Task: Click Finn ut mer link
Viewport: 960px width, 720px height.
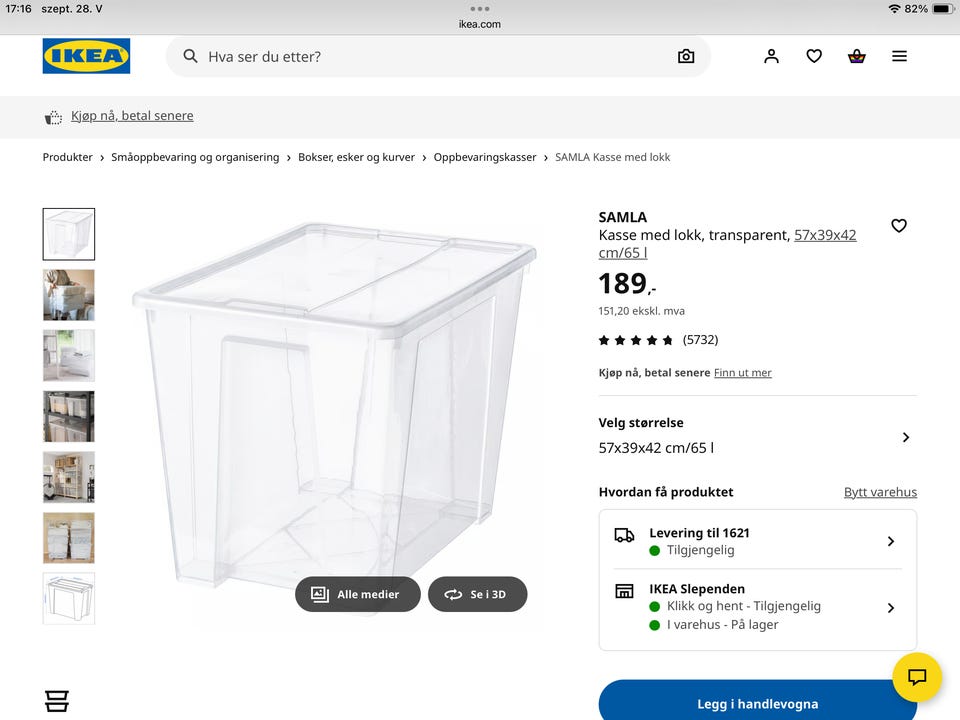Action: [742, 373]
